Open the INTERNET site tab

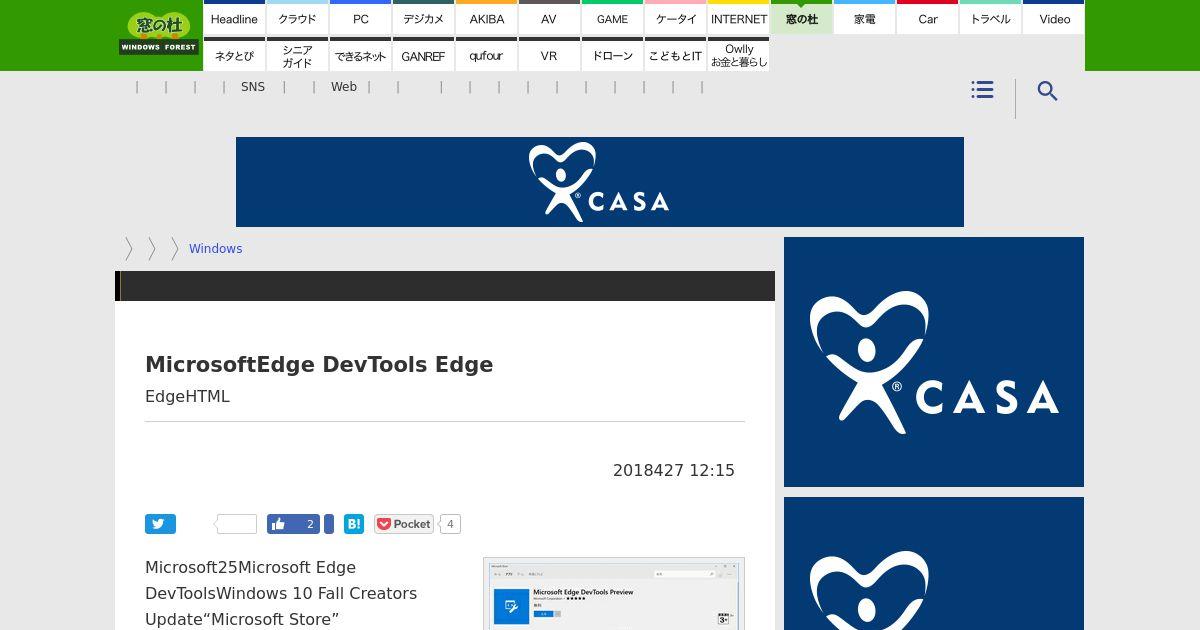click(x=738, y=17)
